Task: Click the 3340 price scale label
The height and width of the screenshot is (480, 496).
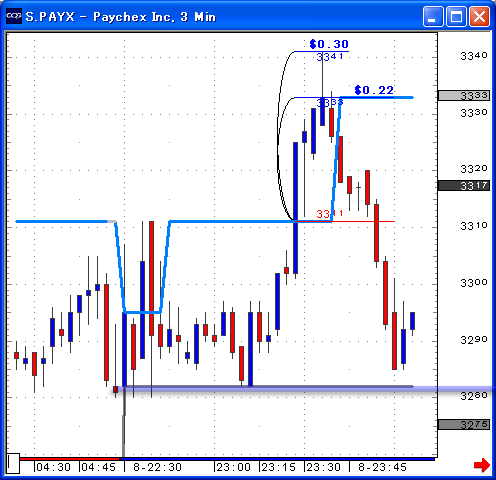Action: point(474,56)
